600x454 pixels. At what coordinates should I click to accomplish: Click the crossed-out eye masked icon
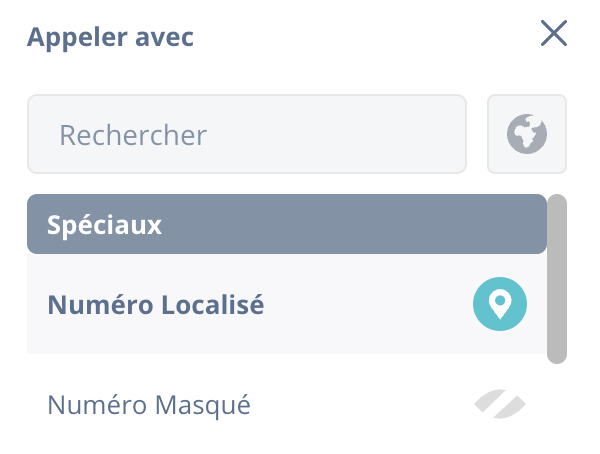500,404
